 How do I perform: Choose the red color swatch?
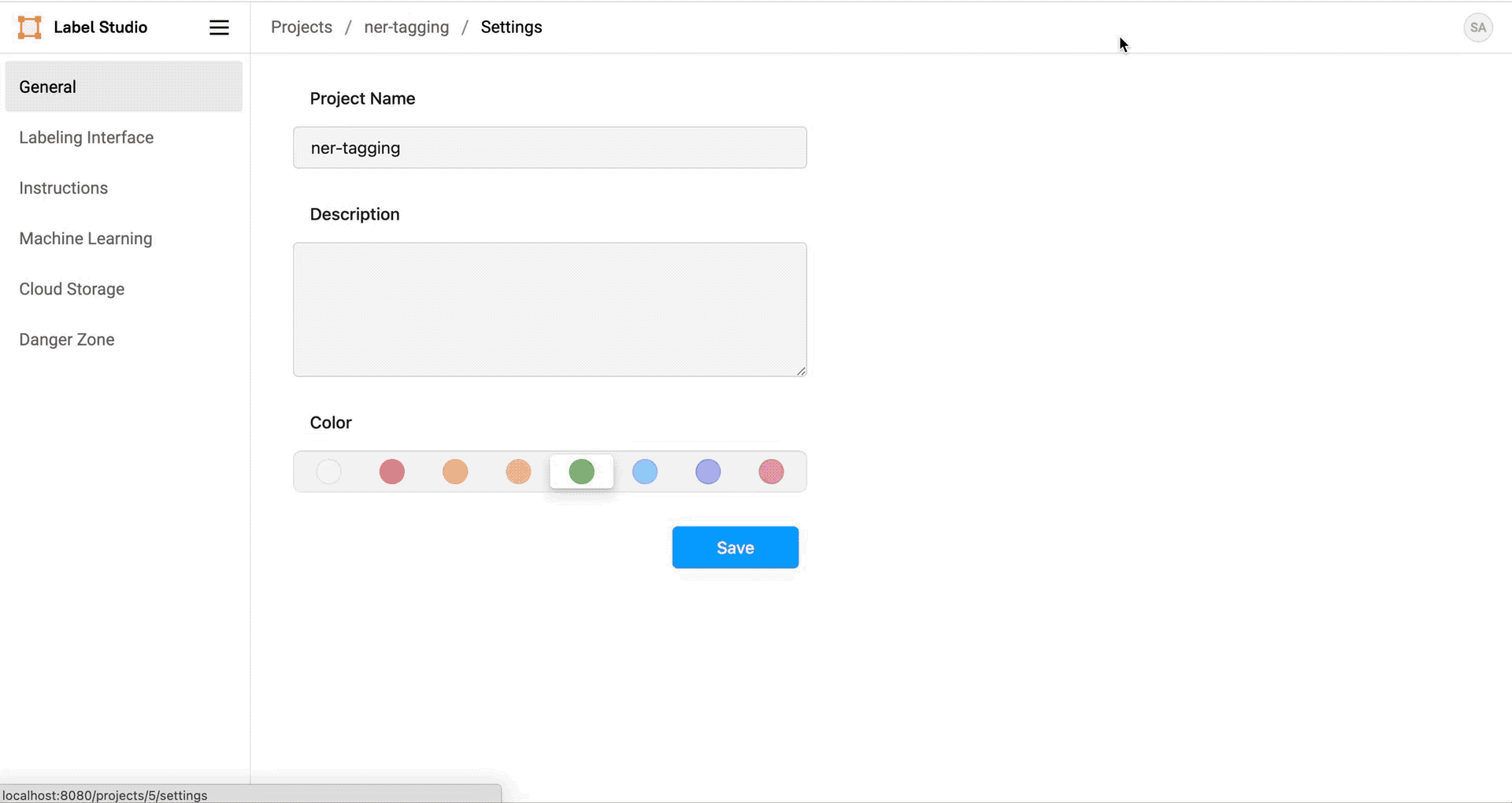tap(391, 472)
